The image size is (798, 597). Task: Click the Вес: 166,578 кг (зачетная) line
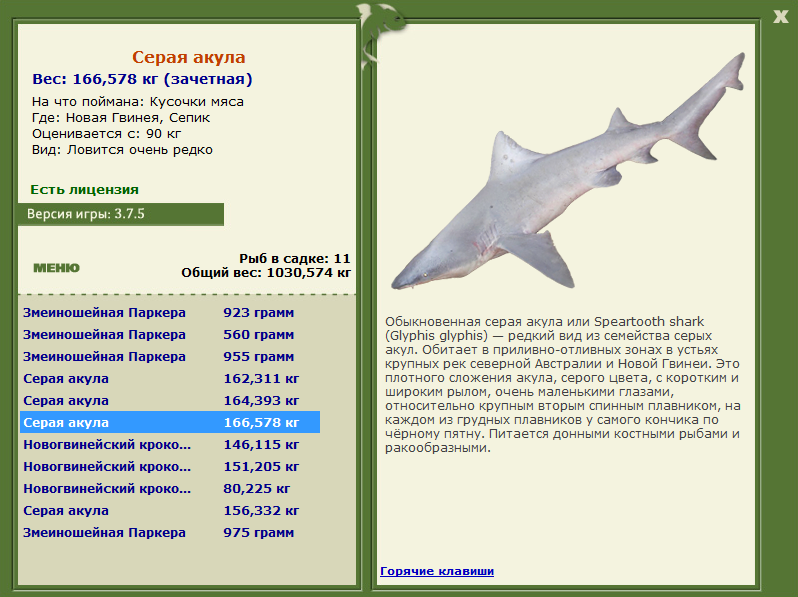142,79
